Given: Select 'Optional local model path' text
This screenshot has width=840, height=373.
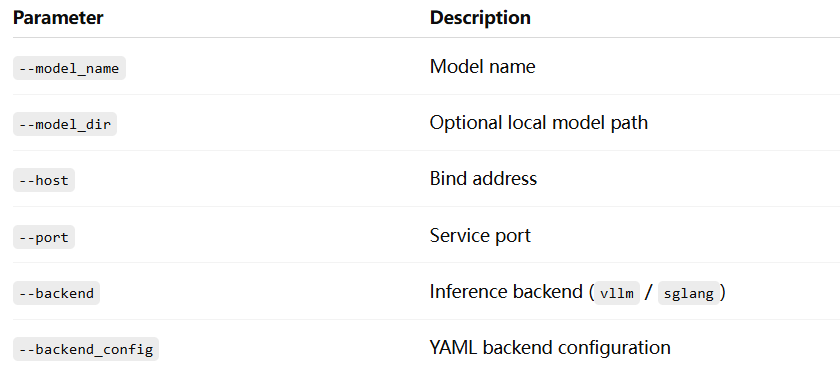Looking at the screenshot, I should point(538,123).
